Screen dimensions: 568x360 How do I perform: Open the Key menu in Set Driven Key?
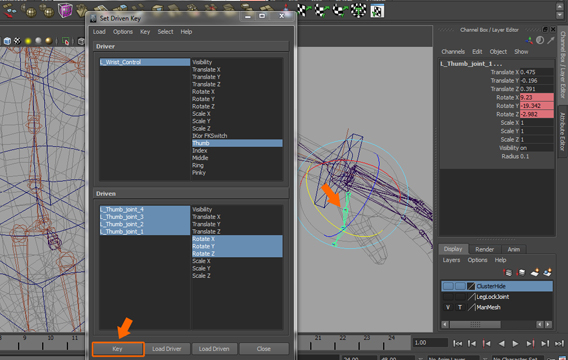pyautogui.click(x=145, y=32)
